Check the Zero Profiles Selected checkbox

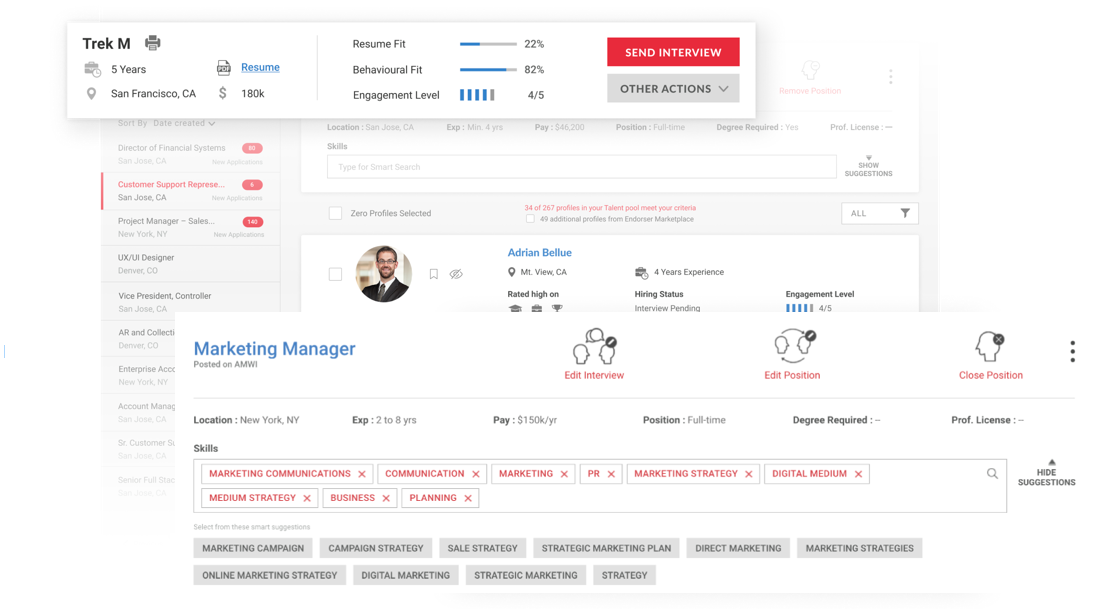point(335,213)
